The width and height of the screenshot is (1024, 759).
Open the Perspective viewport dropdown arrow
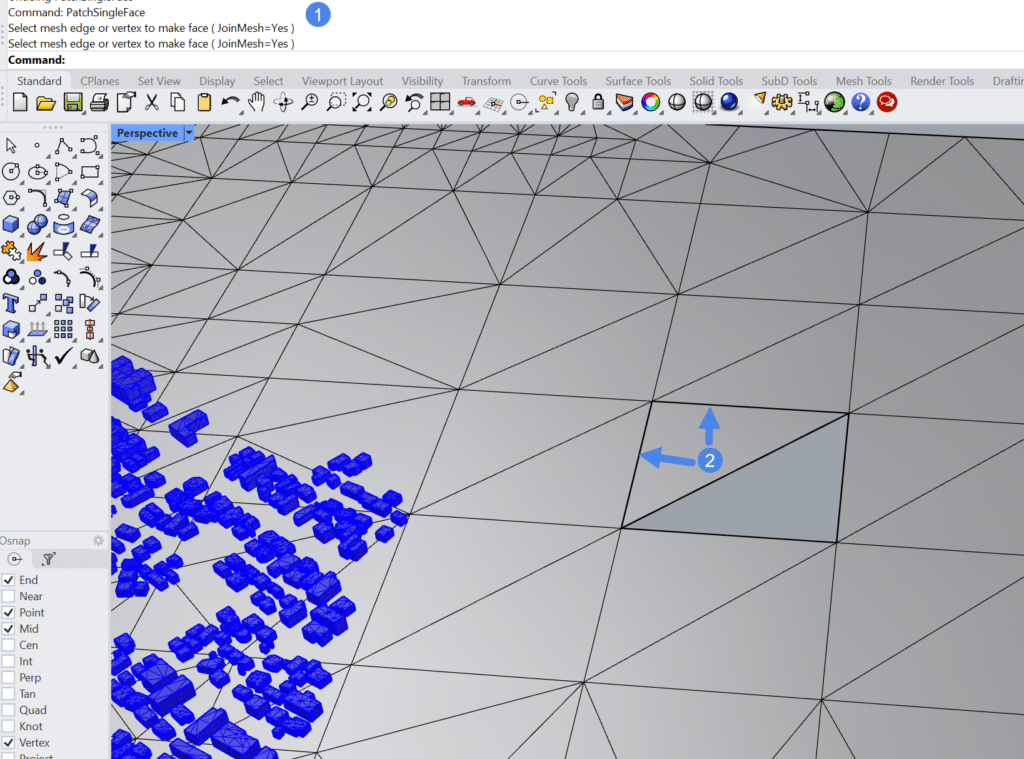tap(189, 133)
